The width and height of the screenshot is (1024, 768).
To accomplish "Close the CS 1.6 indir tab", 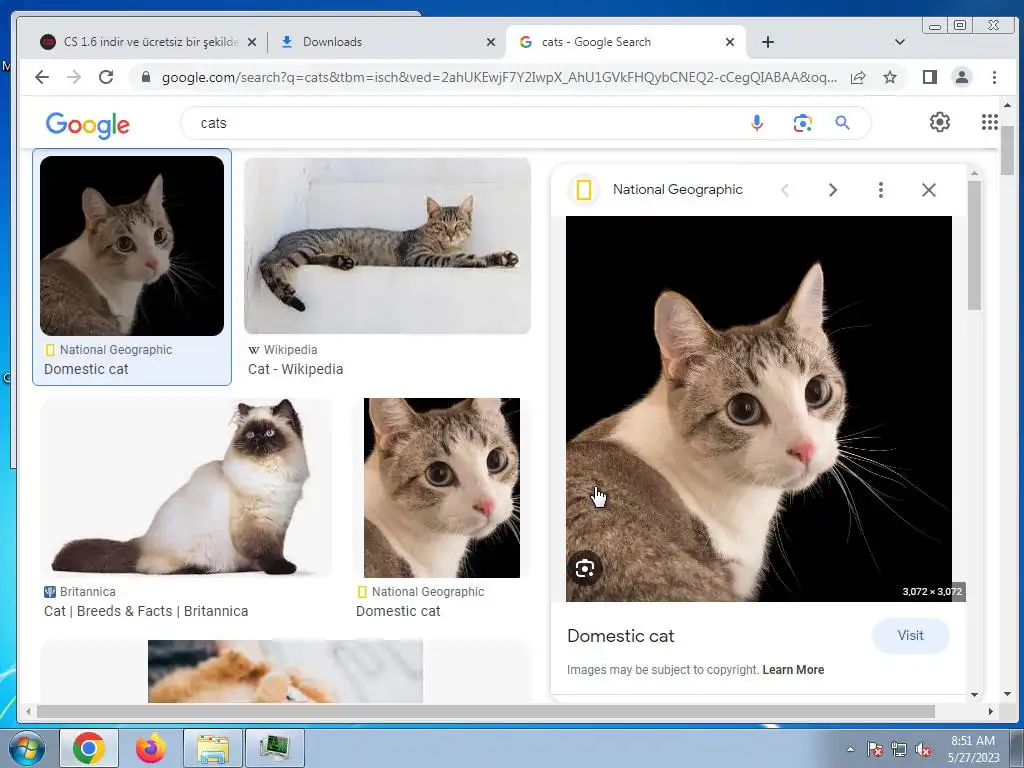I will (x=252, y=42).
